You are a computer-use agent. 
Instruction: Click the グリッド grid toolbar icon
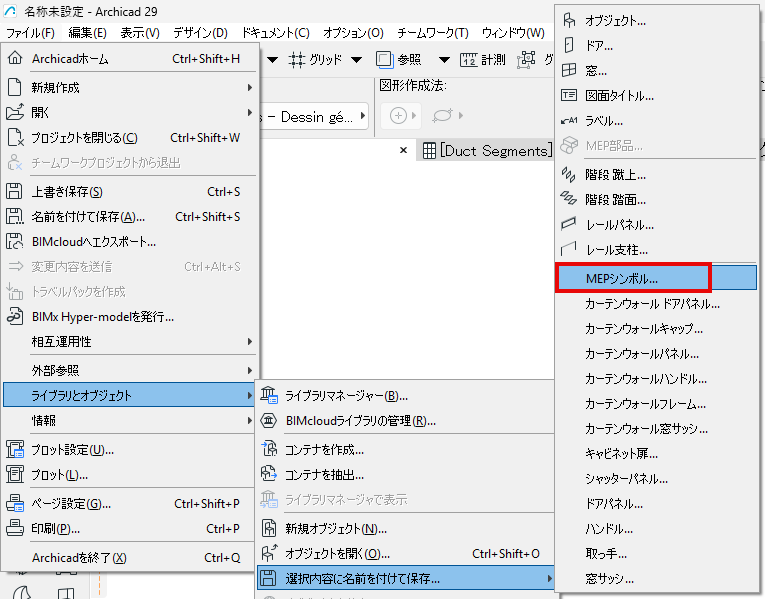(296, 60)
